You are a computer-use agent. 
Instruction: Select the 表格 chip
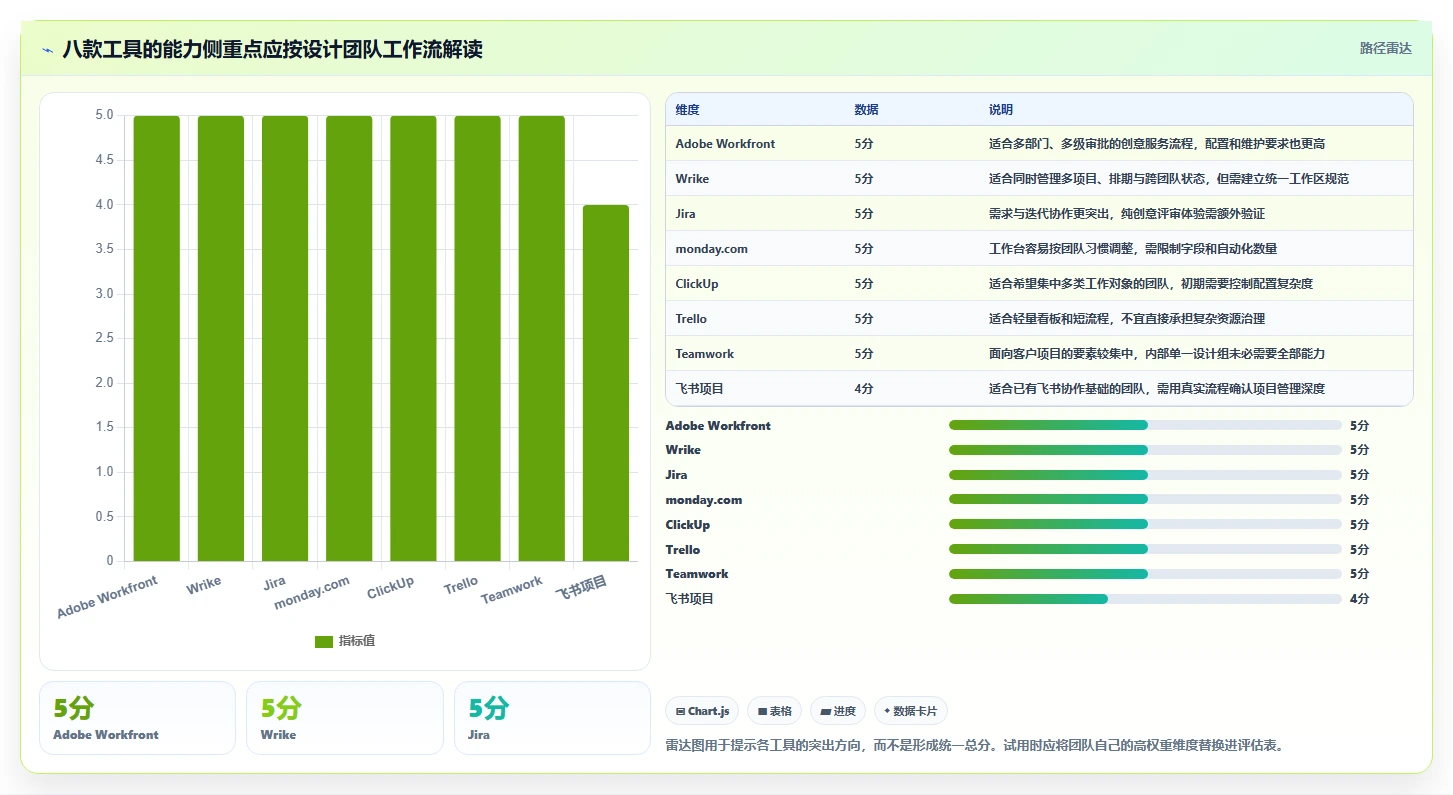(774, 711)
